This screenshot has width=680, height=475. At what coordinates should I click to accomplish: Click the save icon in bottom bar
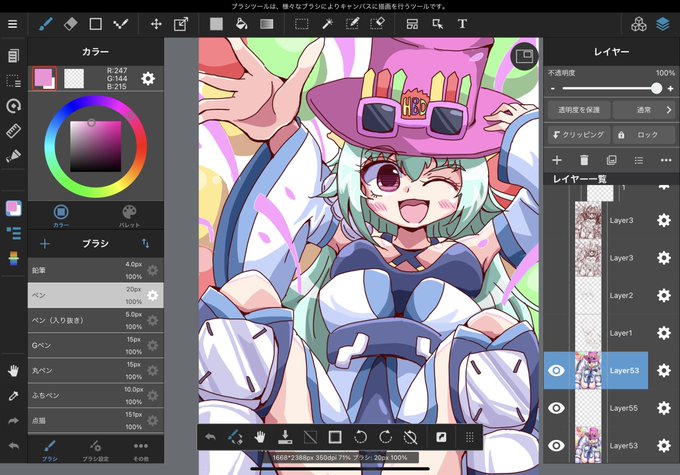click(285, 437)
